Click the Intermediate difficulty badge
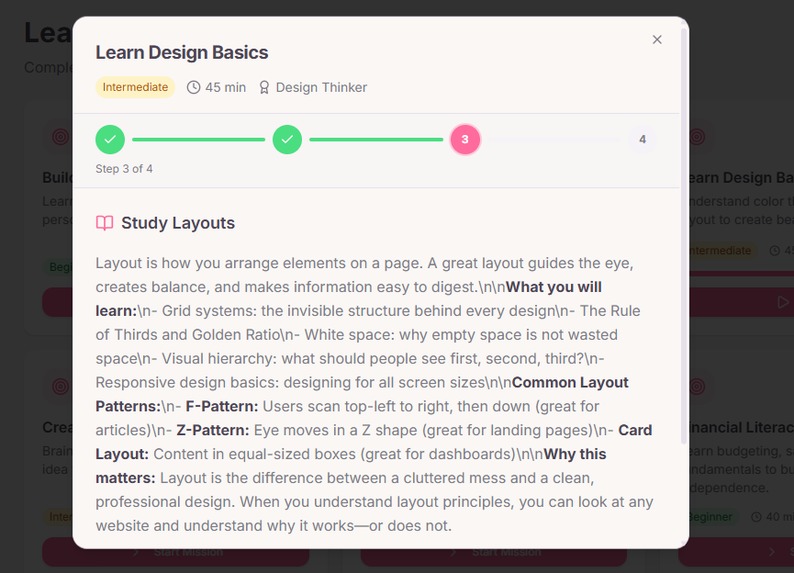The height and width of the screenshot is (573, 794). [135, 87]
